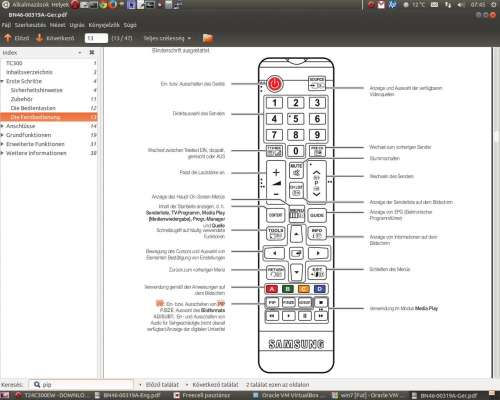Switch to BN46-00319A-Eng.pdf in taskbar
Viewport: 500px width, 400px height.
(128, 395)
